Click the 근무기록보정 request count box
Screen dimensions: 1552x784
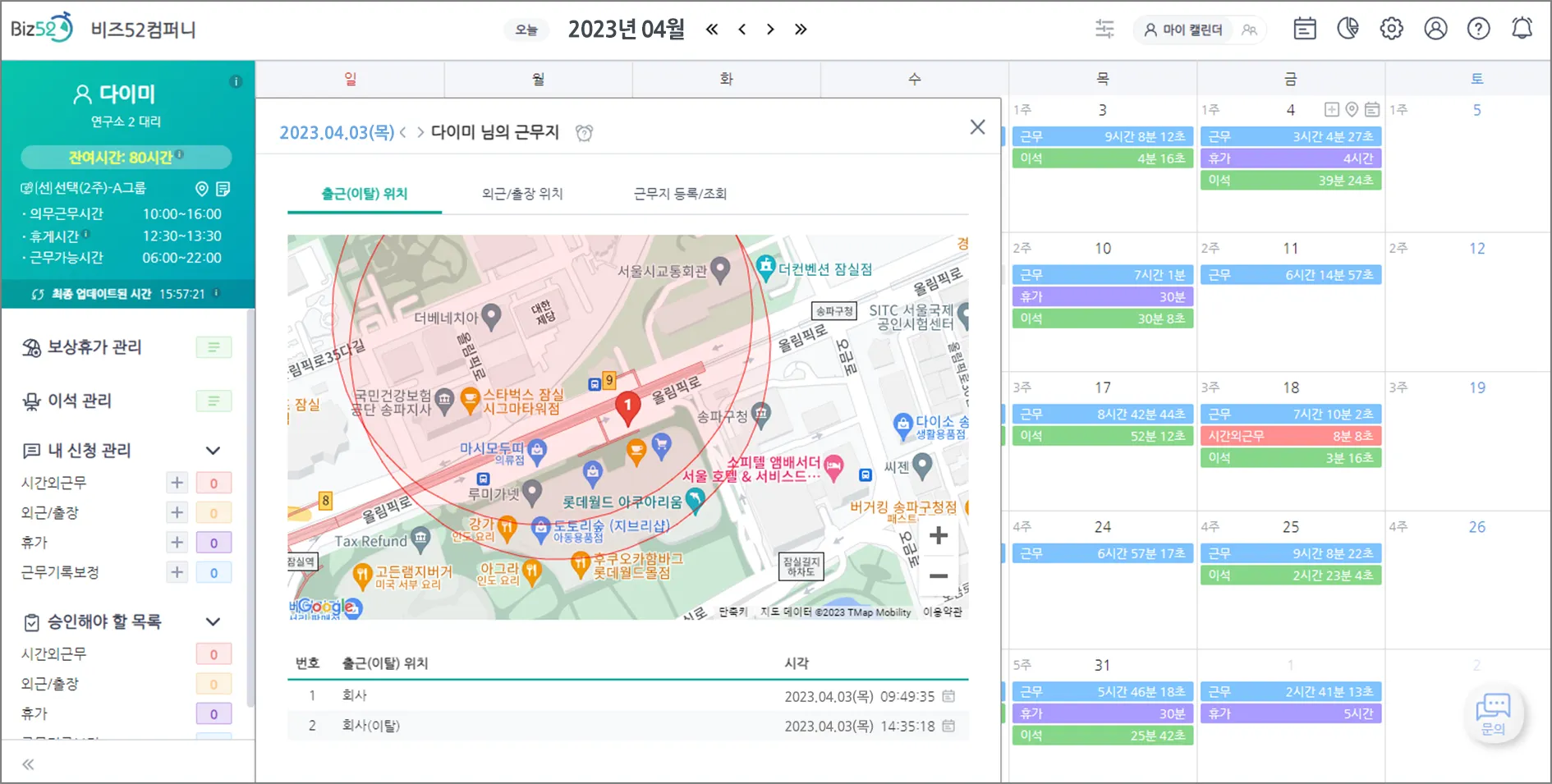pos(214,572)
